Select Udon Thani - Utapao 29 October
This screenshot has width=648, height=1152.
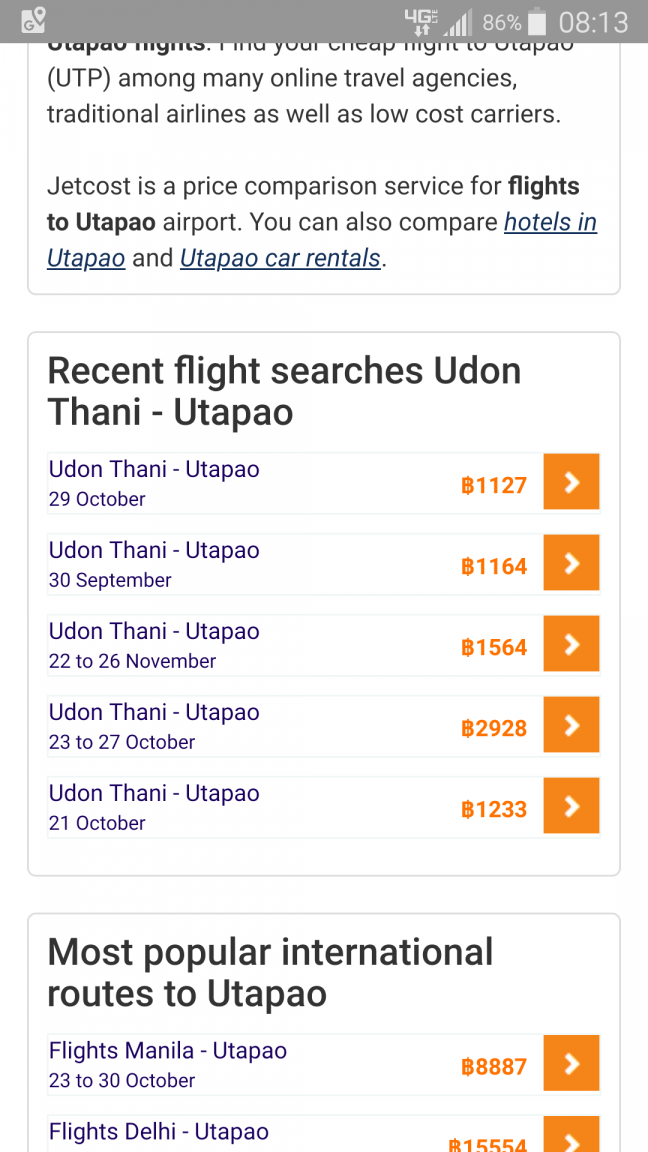click(323, 483)
